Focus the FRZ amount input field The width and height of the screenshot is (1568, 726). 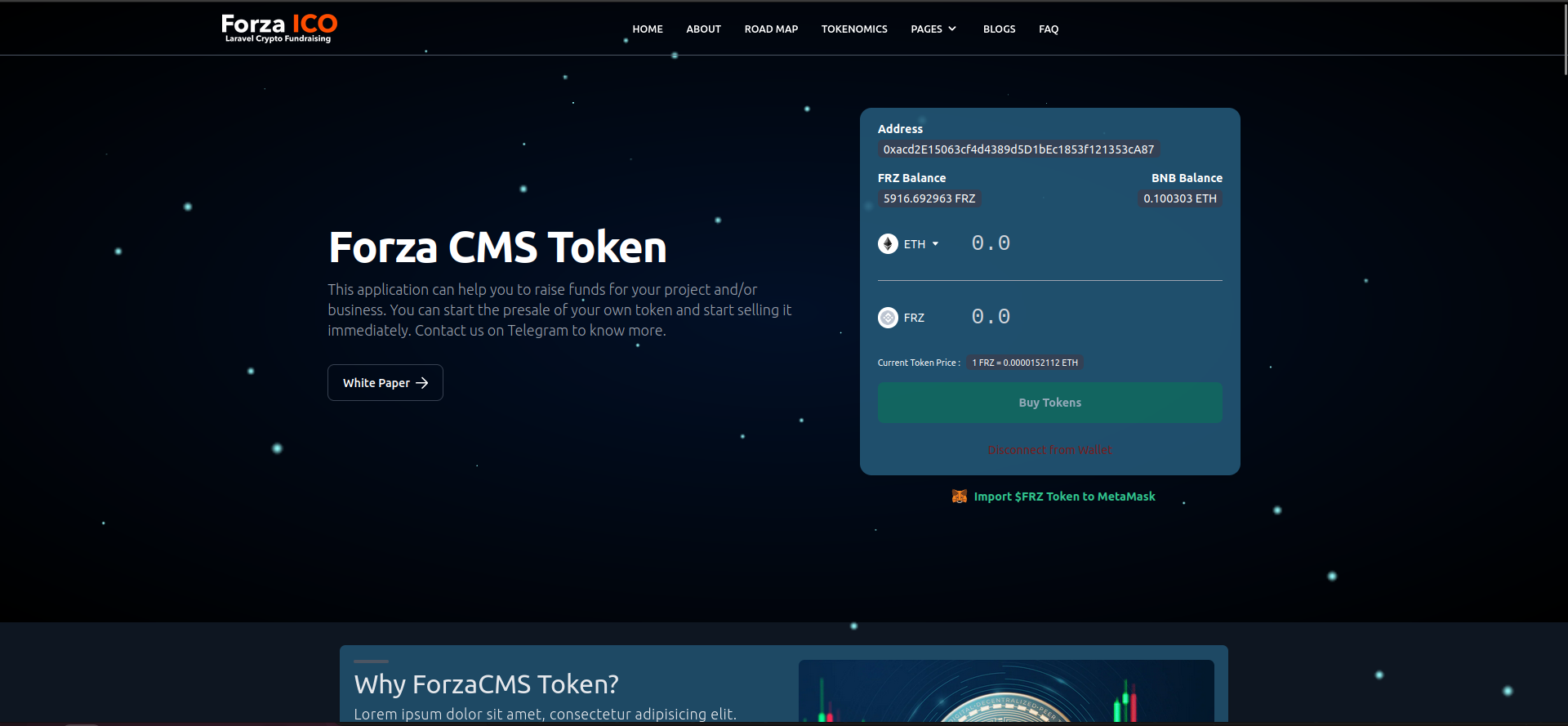pos(1094,317)
